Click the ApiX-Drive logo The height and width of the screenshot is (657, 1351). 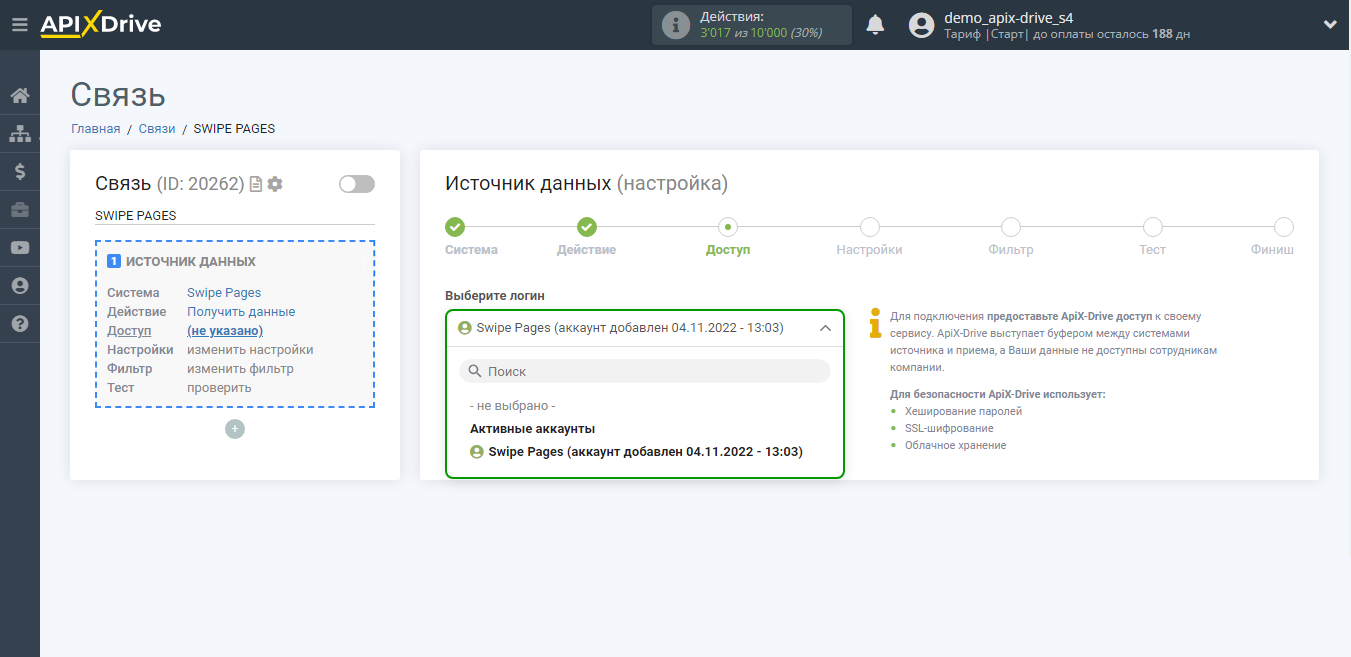[100, 25]
